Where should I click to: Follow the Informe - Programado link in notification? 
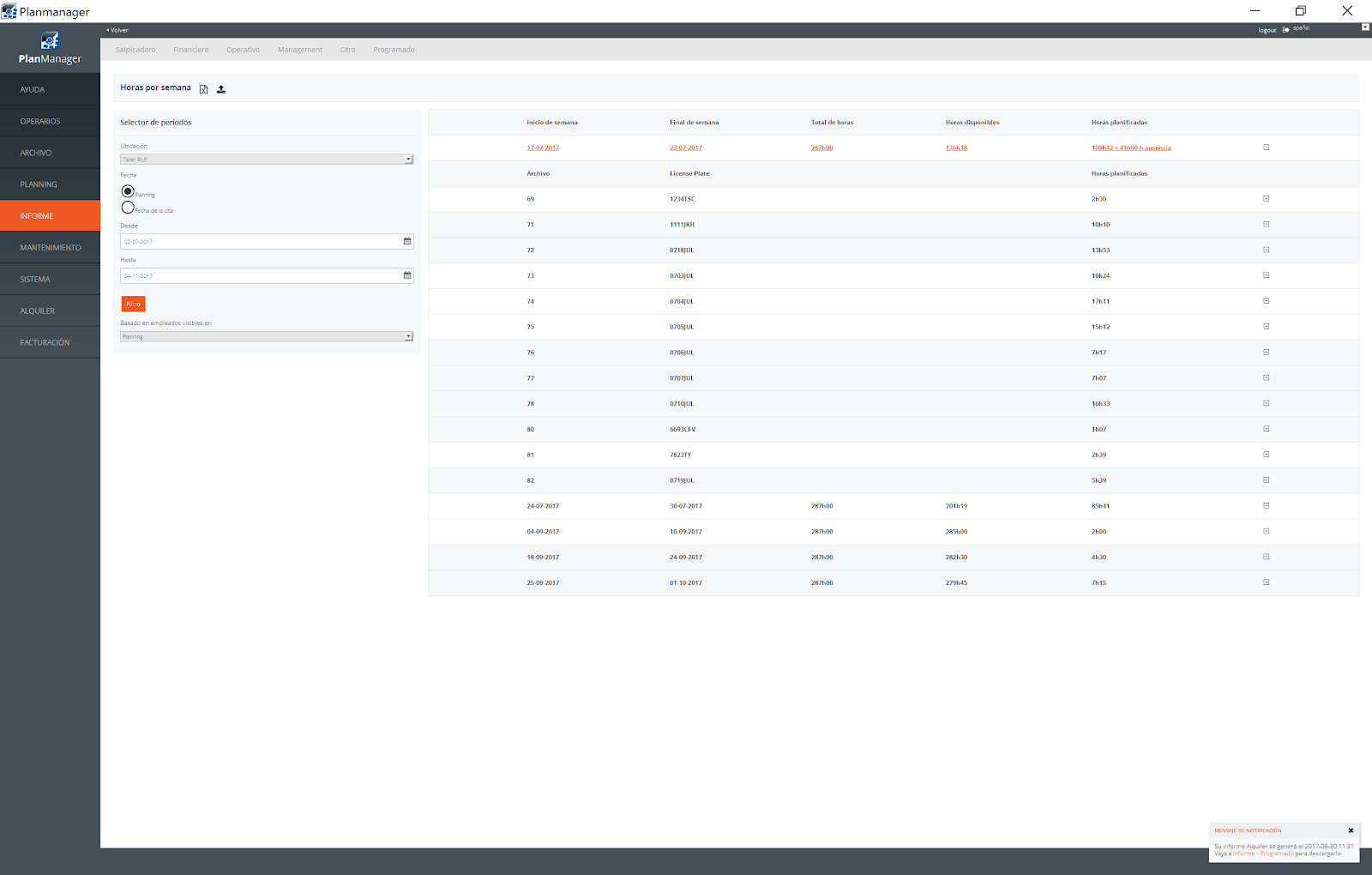point(1263,854)
